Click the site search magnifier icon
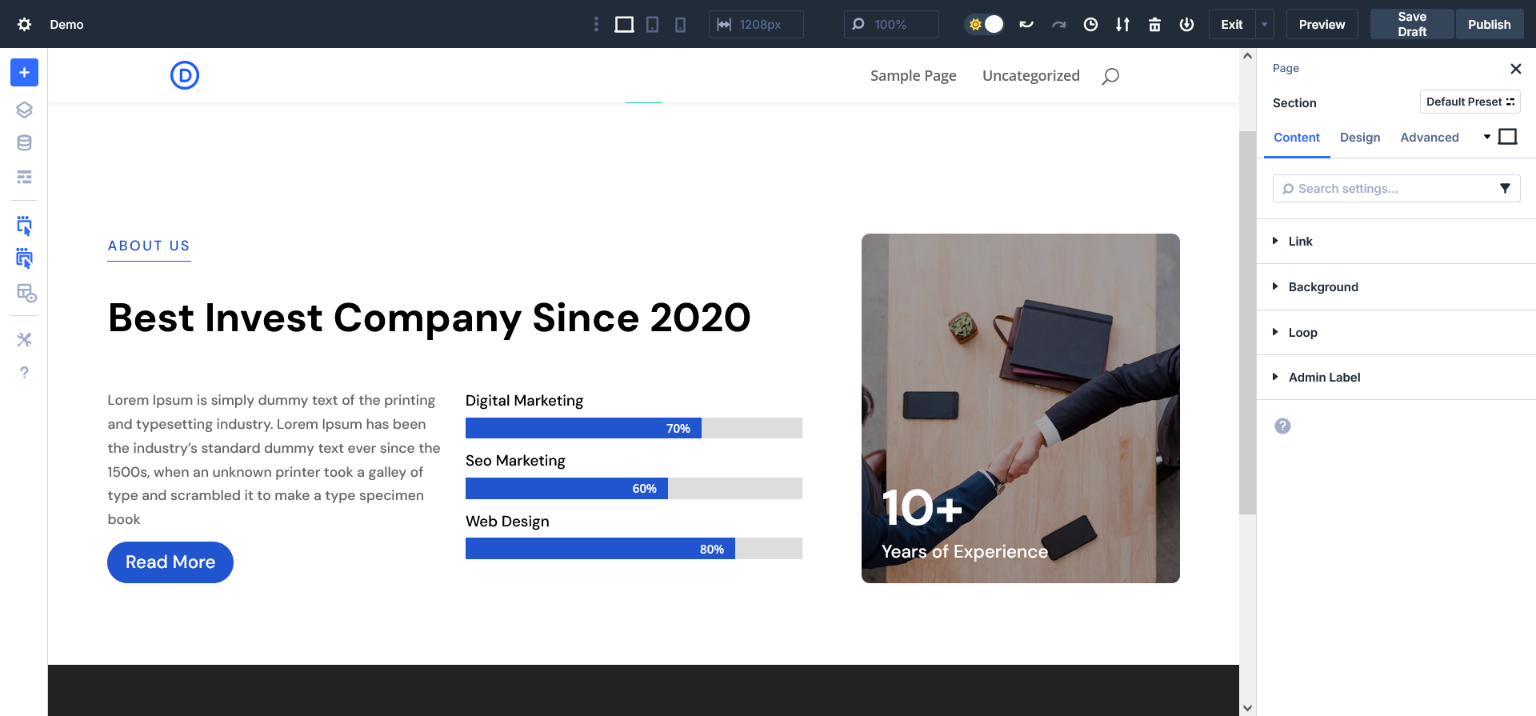 pos(1110,76)
